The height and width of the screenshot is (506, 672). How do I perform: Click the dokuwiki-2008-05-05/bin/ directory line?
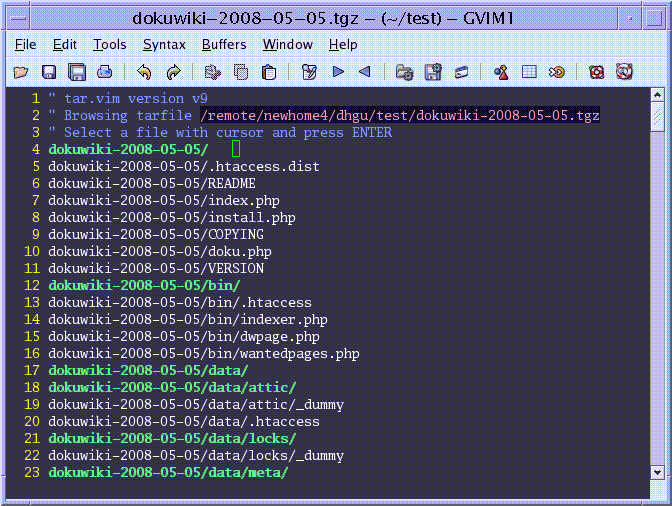[x=144, y=285]
